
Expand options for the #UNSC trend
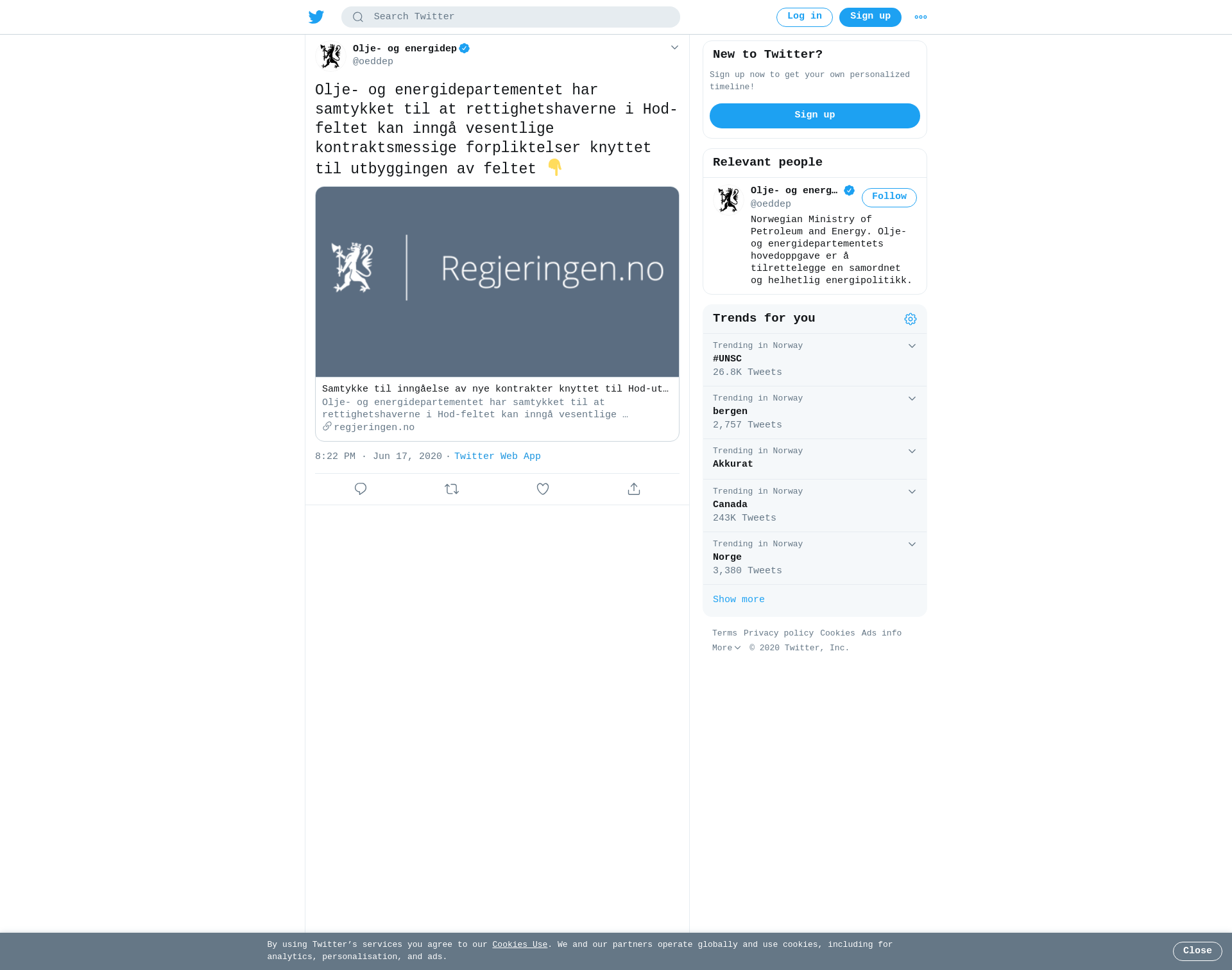click(x=912, y=346)
